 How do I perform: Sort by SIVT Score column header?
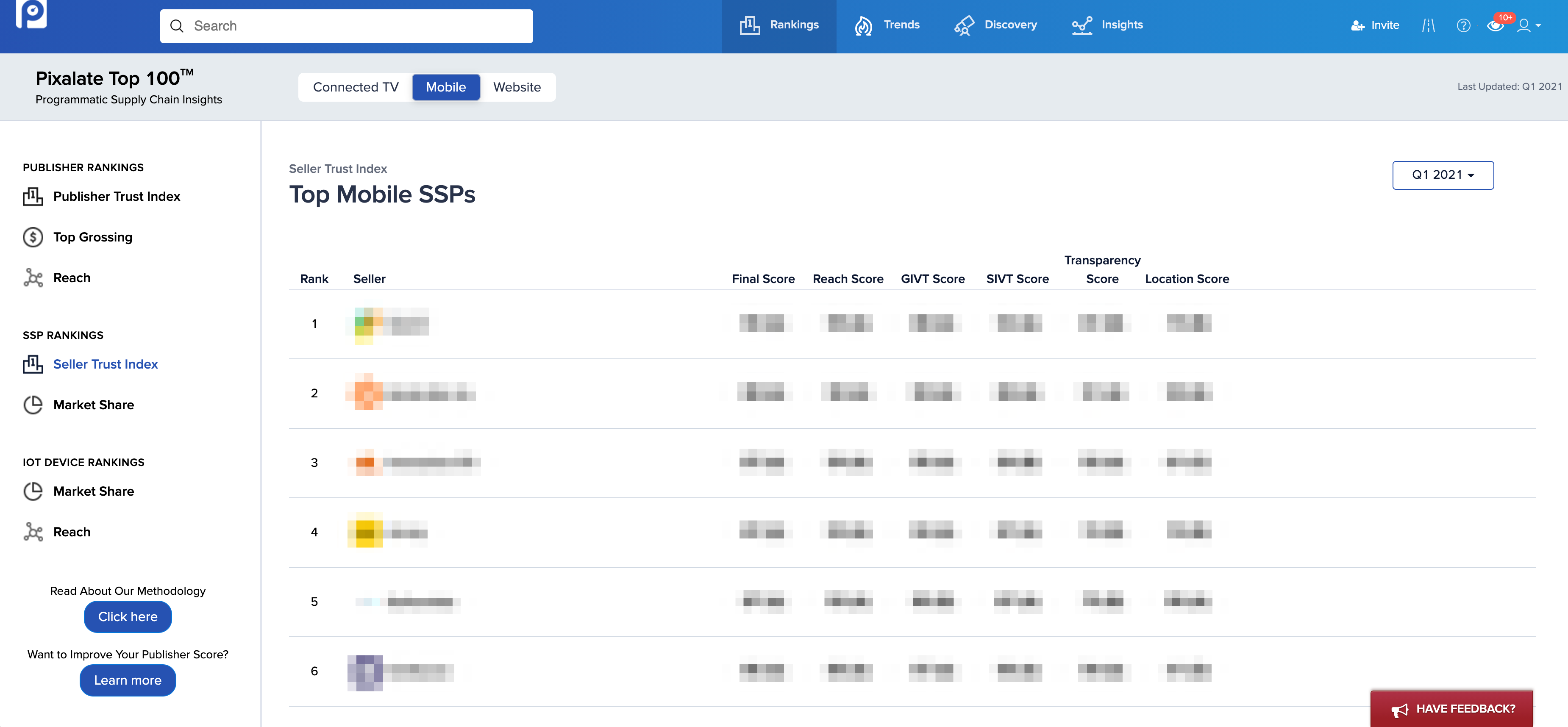(x=1017, y=279)
